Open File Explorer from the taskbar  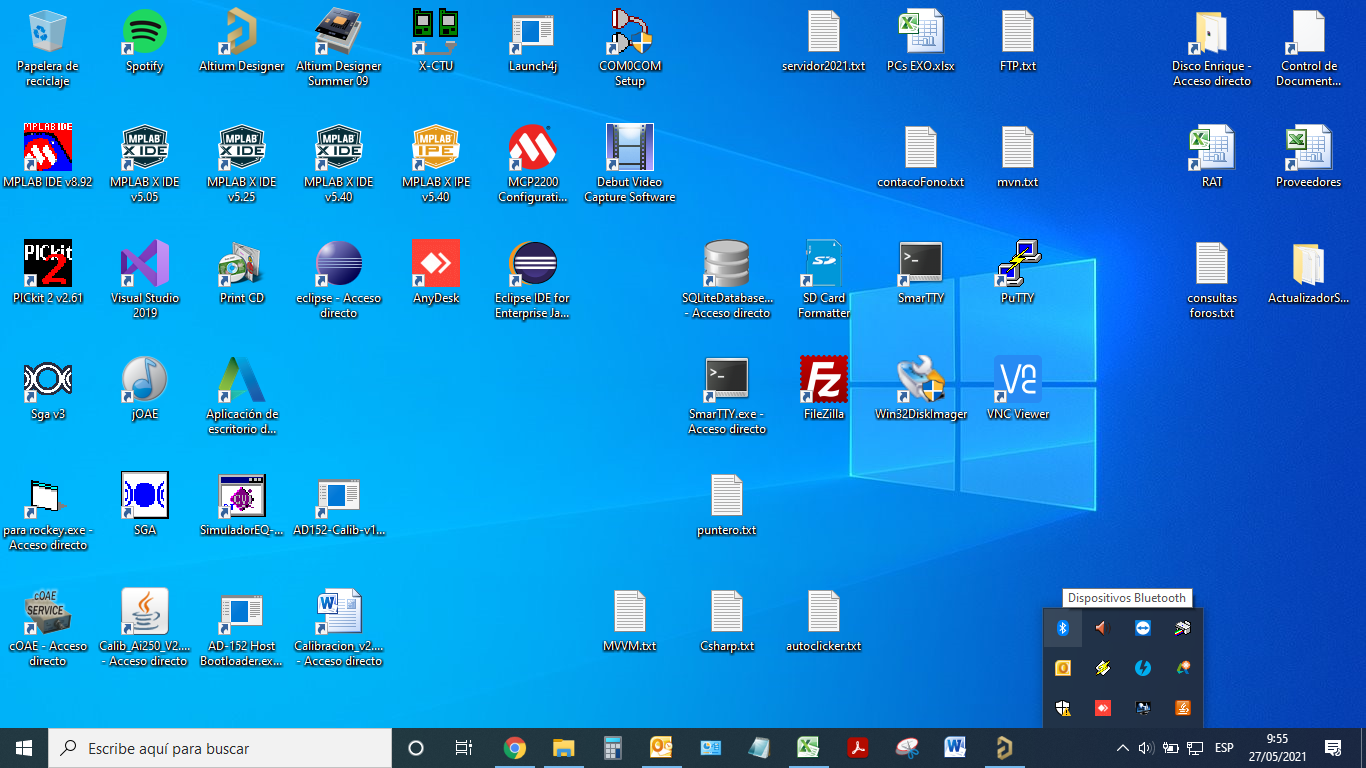[564, 748]
